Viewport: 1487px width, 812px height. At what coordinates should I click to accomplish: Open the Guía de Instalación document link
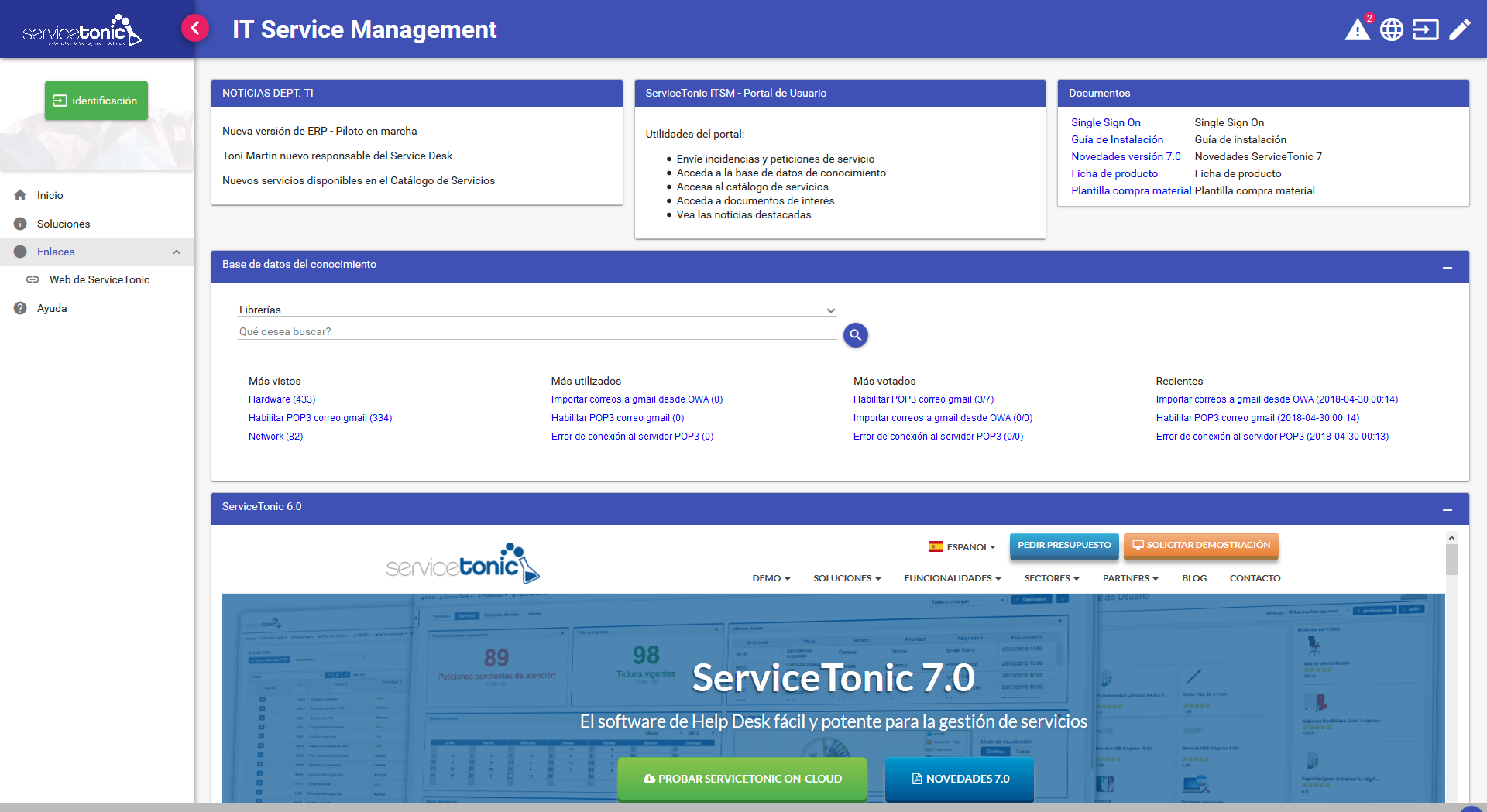1117,139
